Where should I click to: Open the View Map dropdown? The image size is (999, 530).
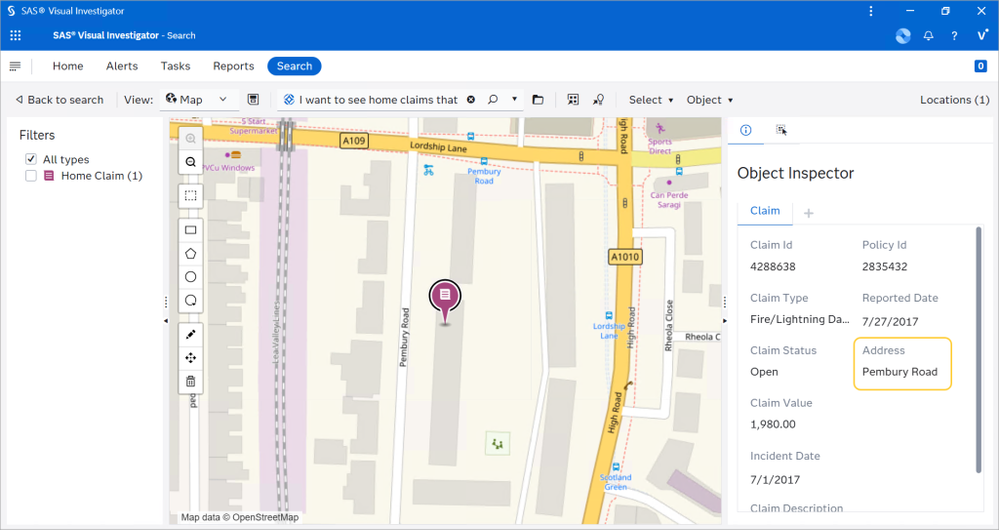(197, 99)
